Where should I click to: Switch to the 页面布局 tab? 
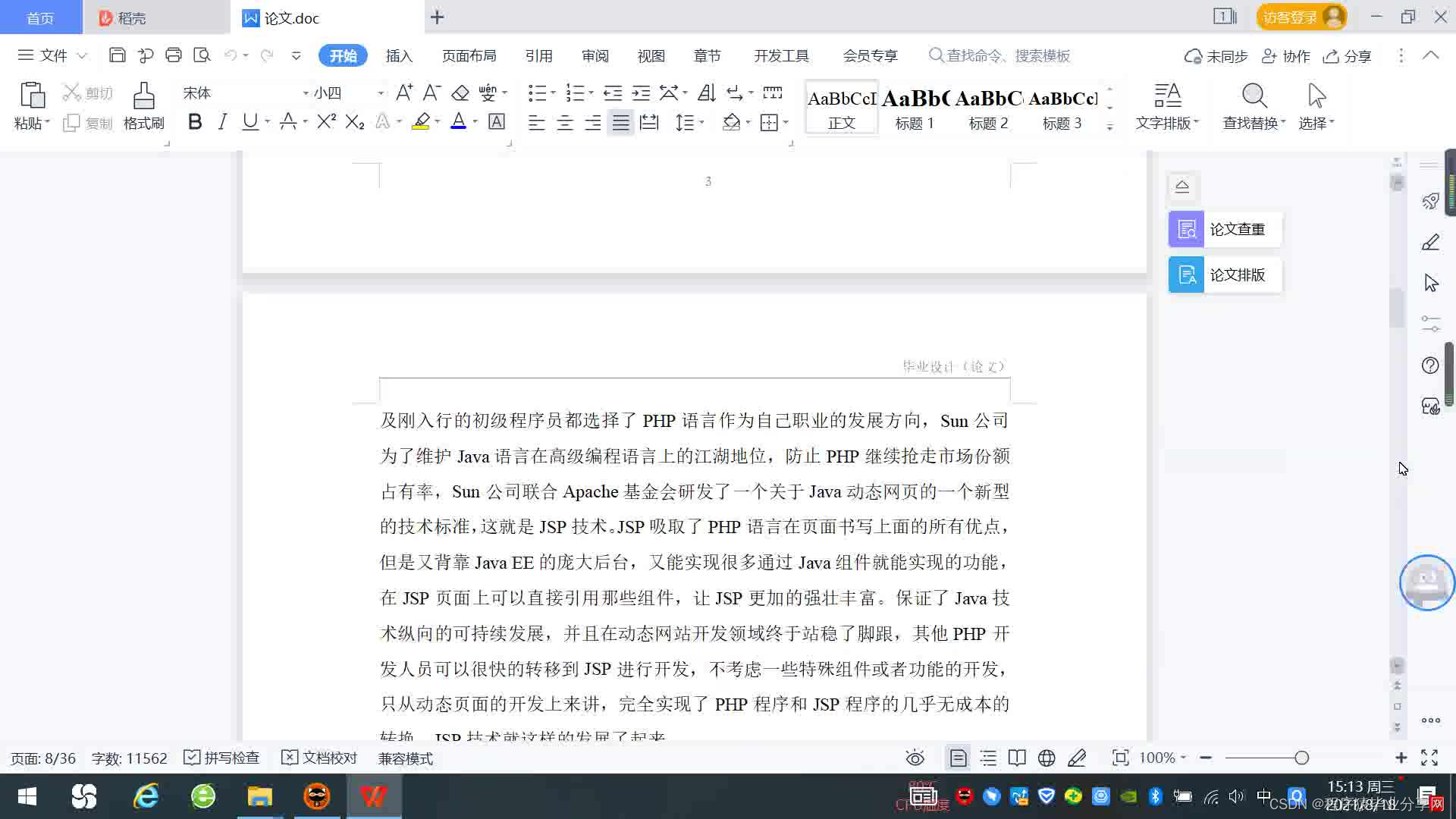(x=469, y=56)
